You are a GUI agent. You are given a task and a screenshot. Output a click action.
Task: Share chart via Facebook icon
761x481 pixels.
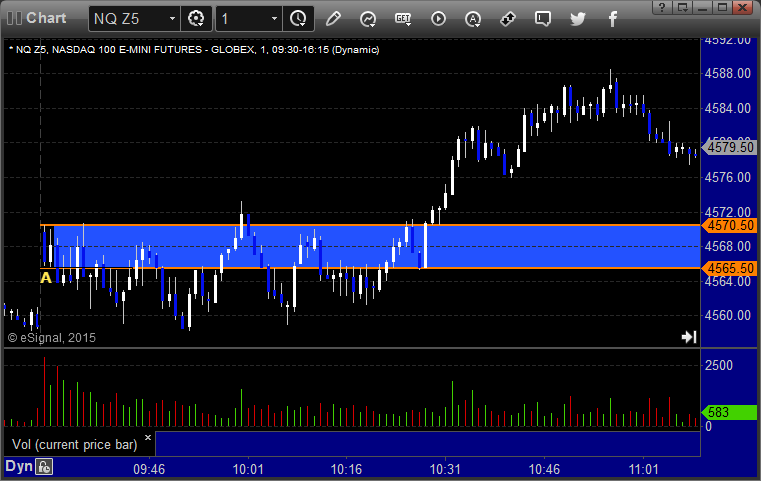pos(612,19)
